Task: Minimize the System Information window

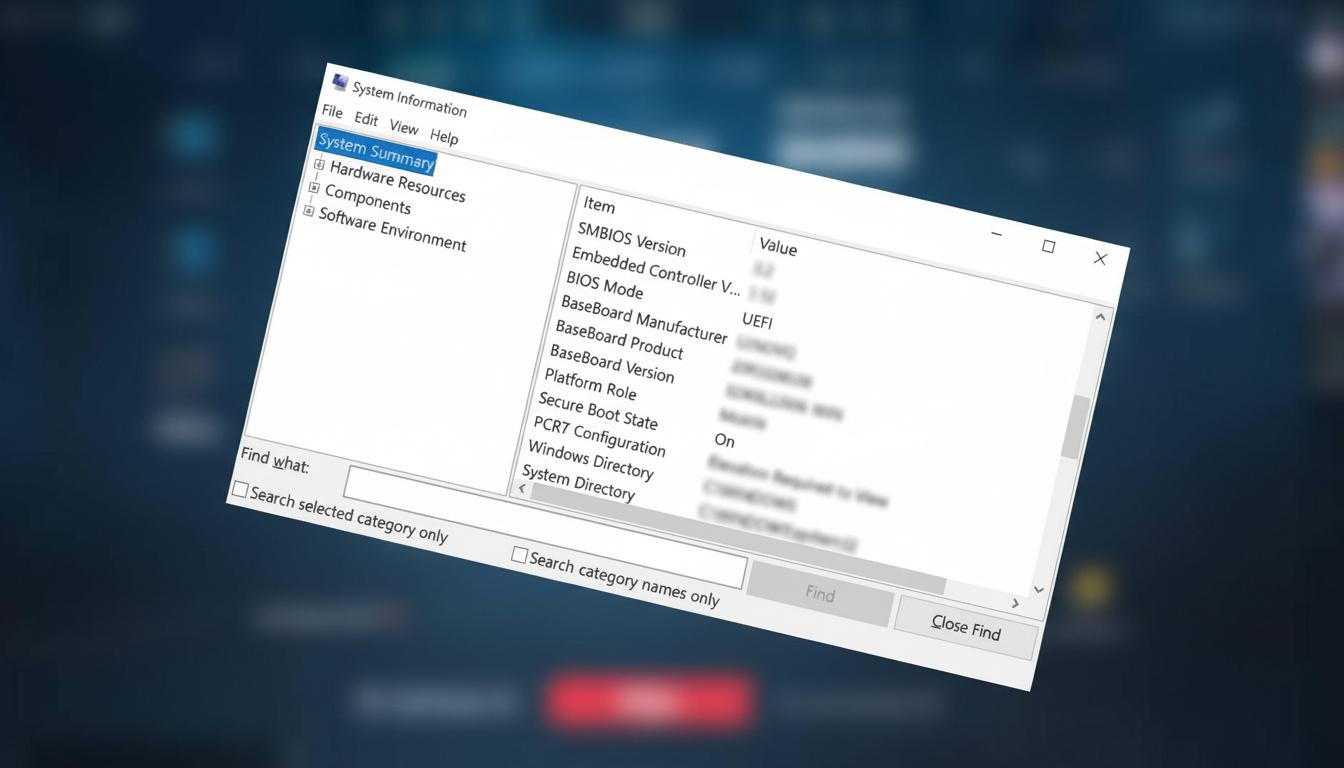Action: point(996,235)
